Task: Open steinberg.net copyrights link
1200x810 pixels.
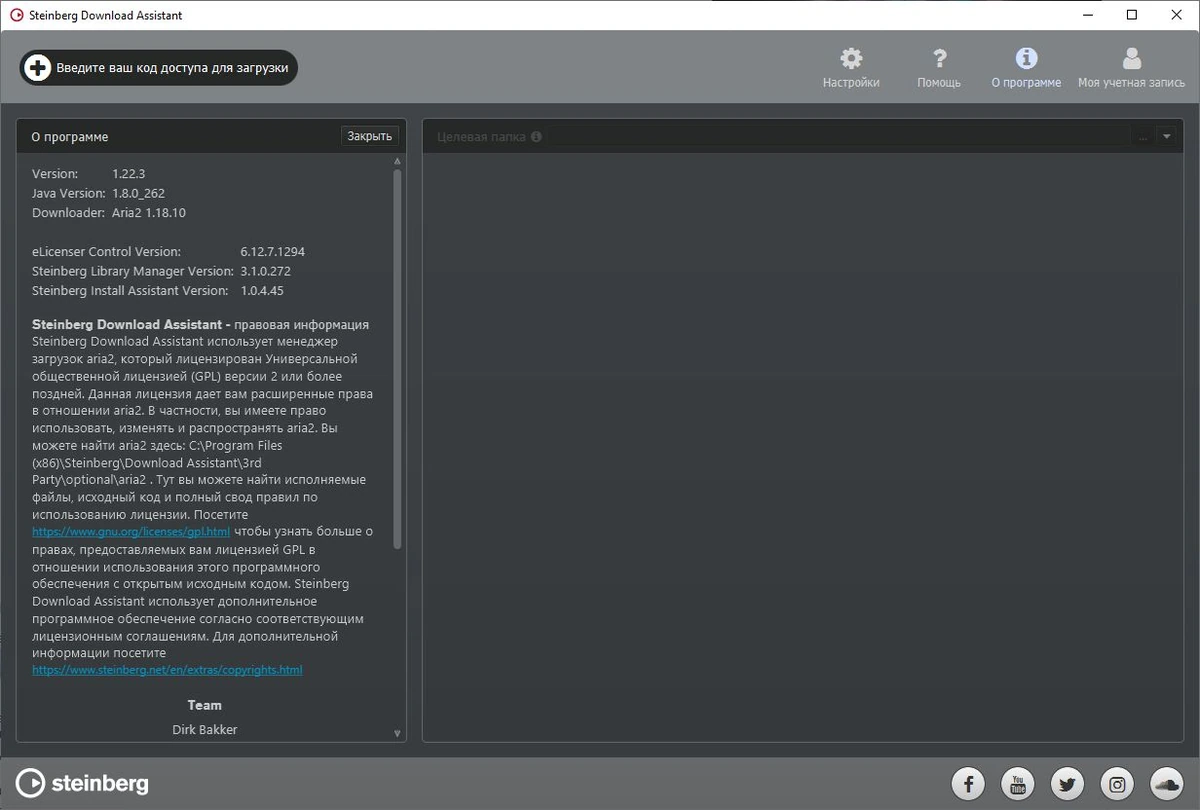Action: coord(167,670)
